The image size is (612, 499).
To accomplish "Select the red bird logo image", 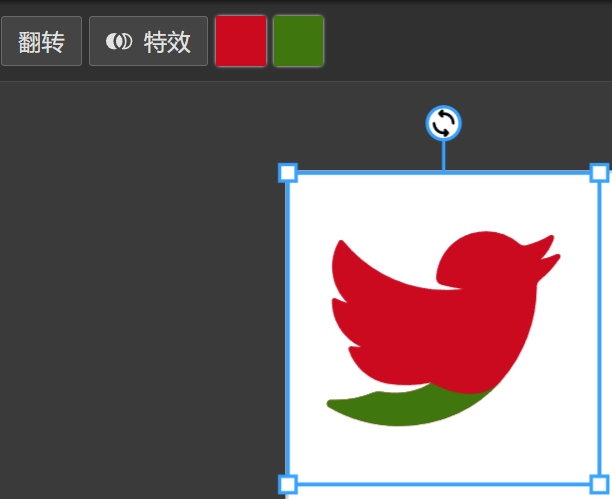I will [x=443, y=329].
